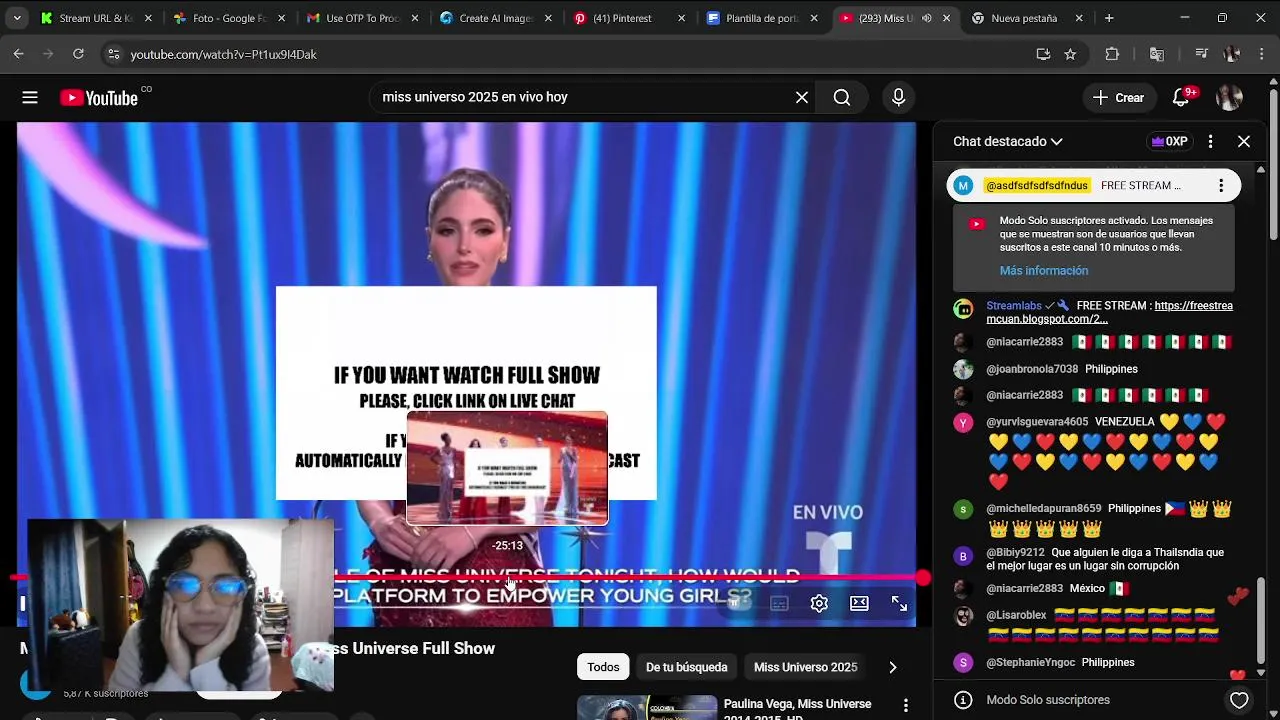Screen dimensions: 1280x720
Task: Click the red seek bar over the video
Action: pyautogui.click(x=466, y=578)
